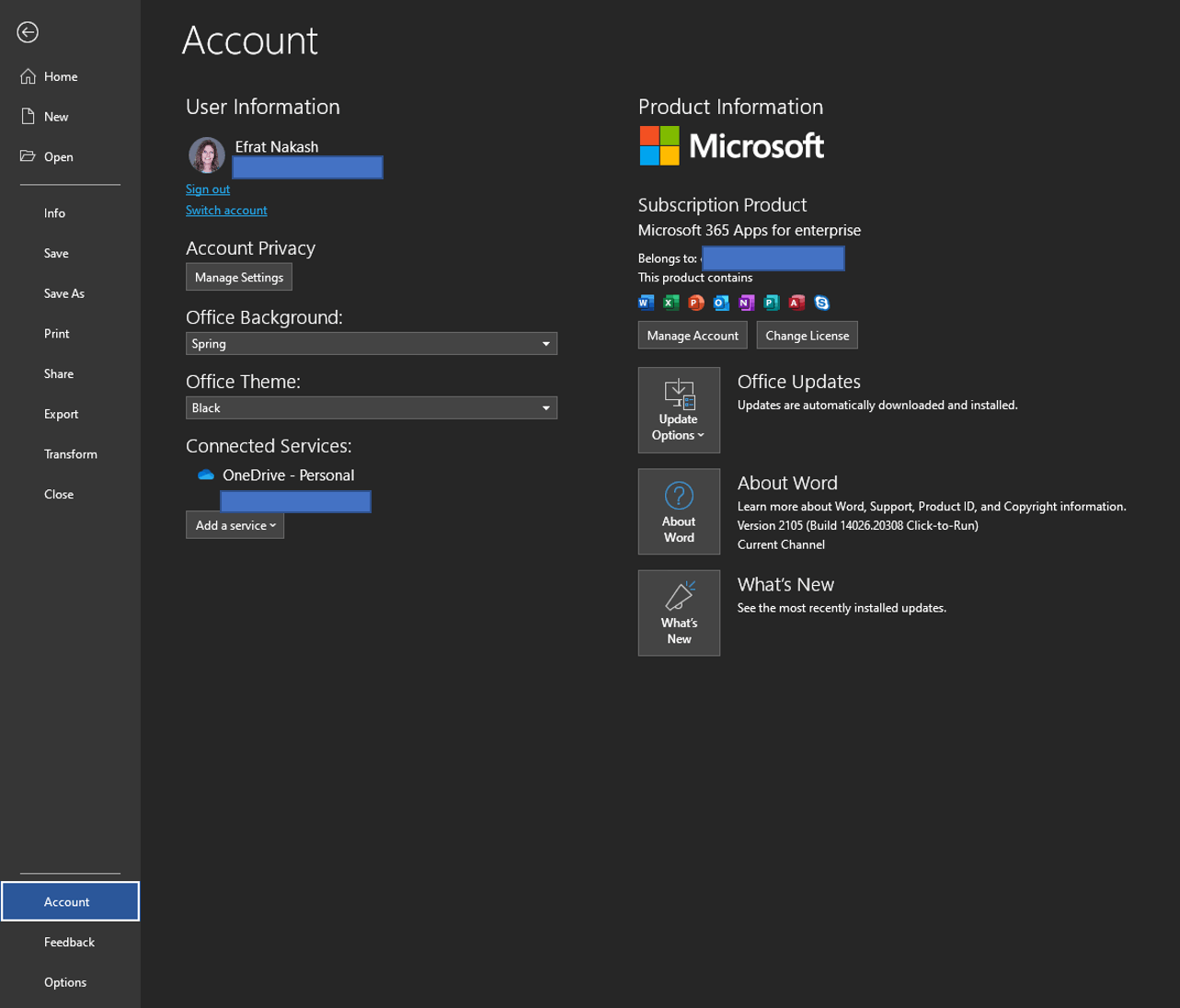Go to Home in the sidebar
Image resolution: width=1180 pixels, height=1008 pixels.
(61, 76)
